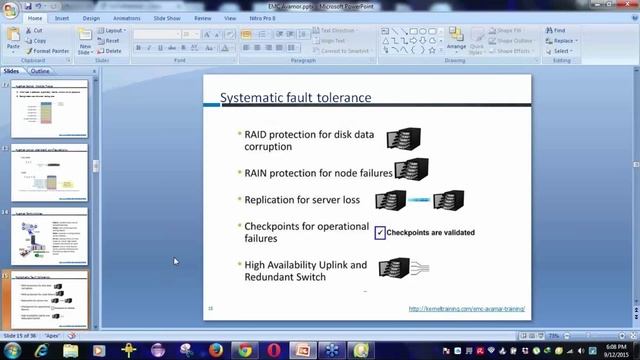640x360 pixels.
Task: Pick the isosceles triangle shape
Action: click(x=385, y=40)
